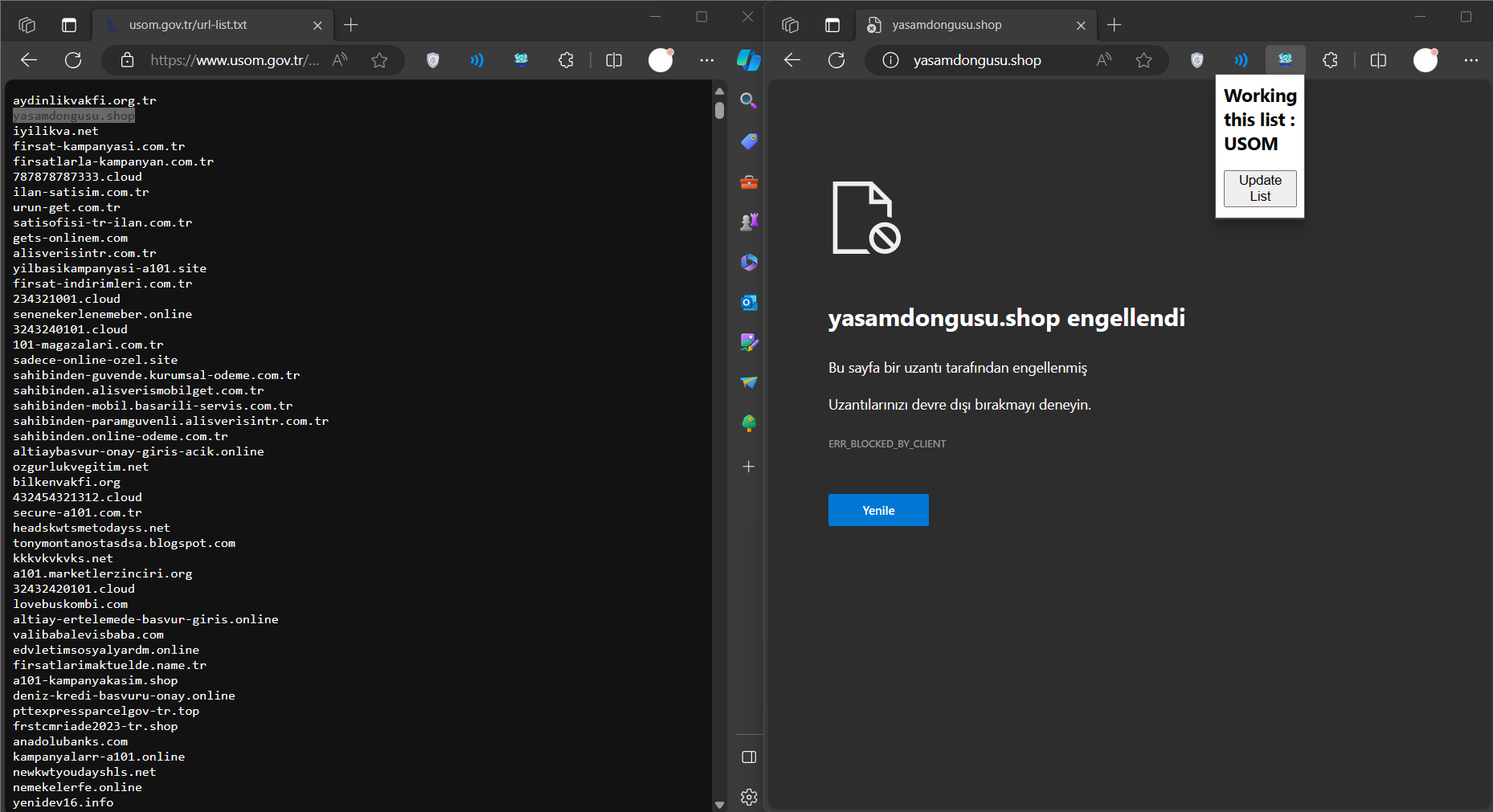Open active USOM extension icon in right window
Screen dimensions: 1493x812
pos(1286,59)
